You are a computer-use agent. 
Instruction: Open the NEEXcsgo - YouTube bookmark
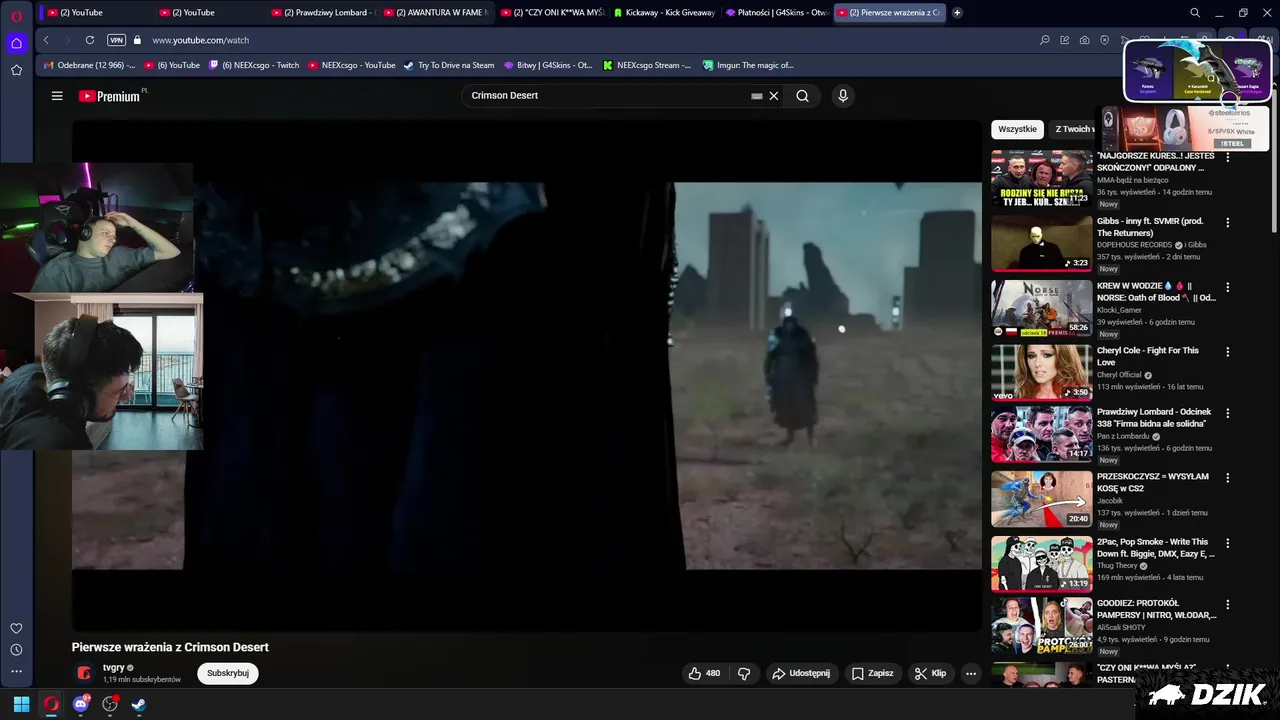coord(351,65)
